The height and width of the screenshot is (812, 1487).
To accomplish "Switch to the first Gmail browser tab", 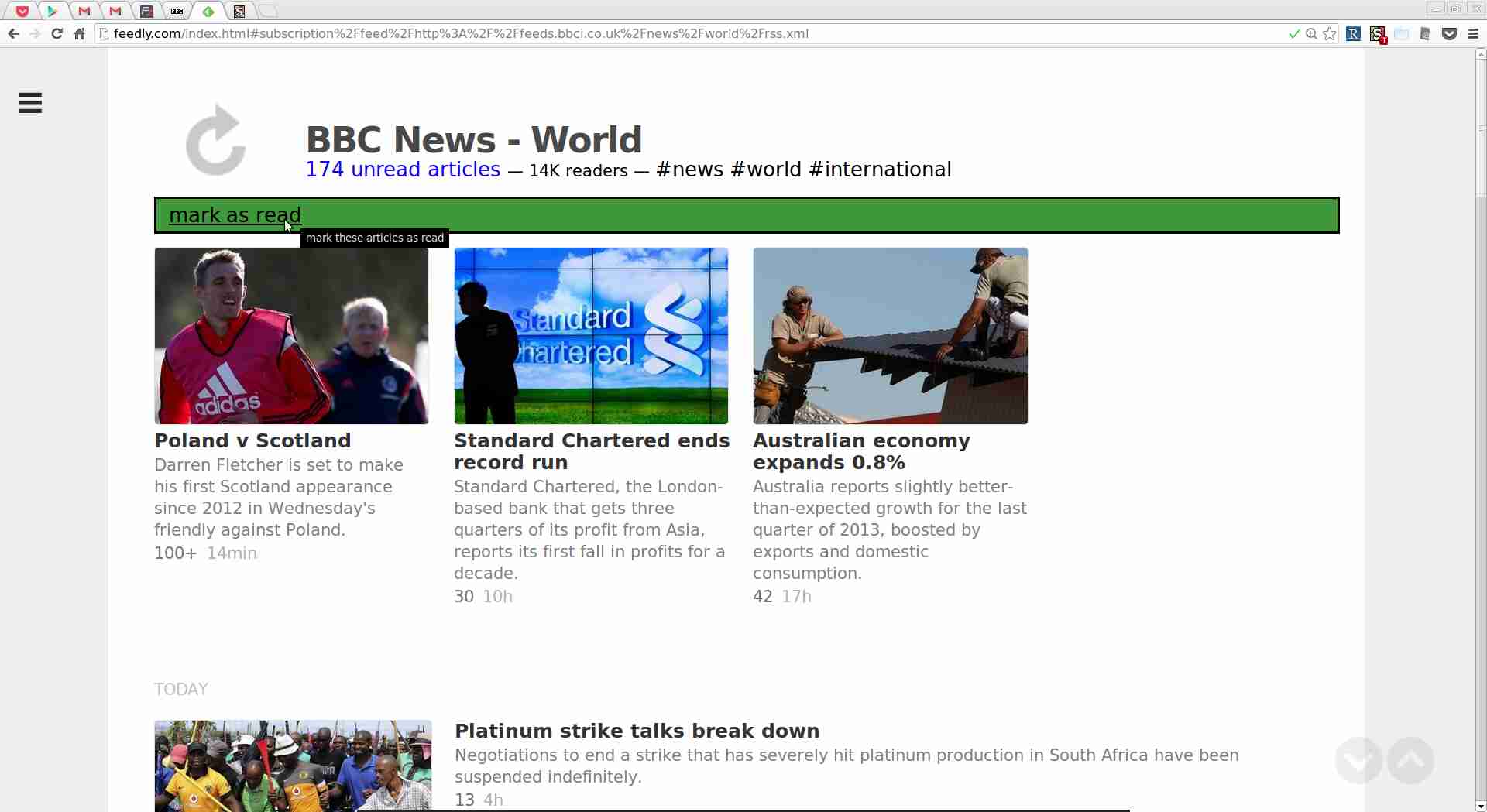I will [x=84, y=11].
